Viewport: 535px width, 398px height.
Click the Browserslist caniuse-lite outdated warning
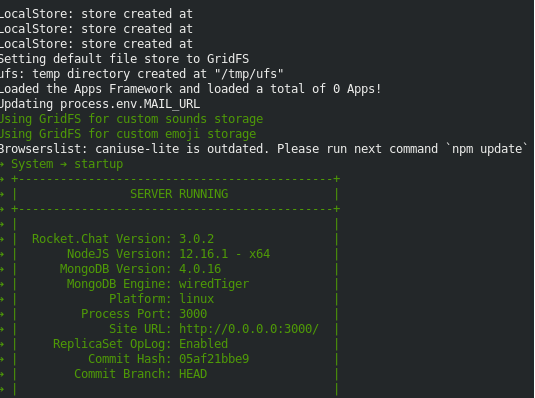pyautogui.click(x=264, y=149)
